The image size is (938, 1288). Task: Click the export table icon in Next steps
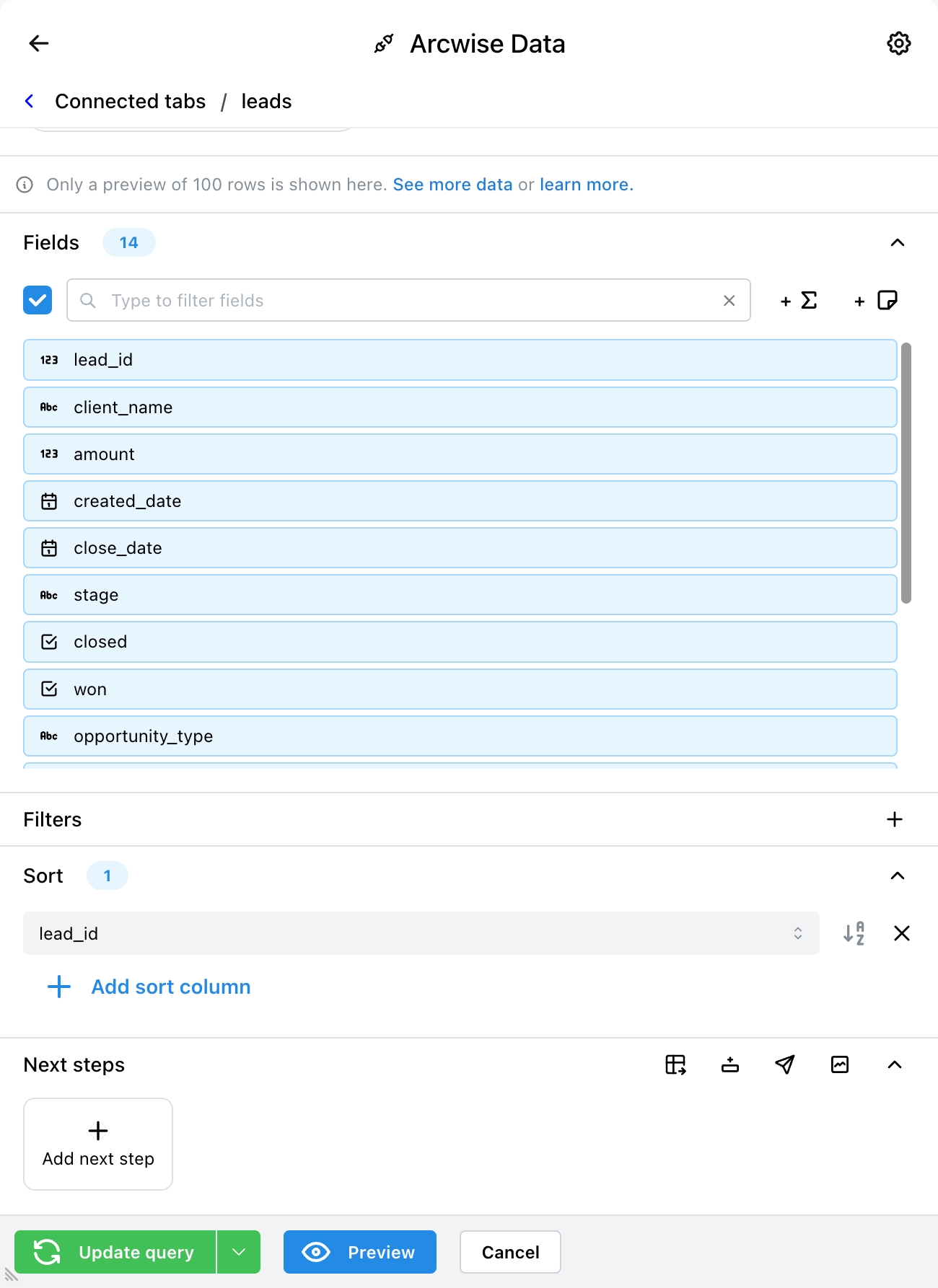pyautogui.click(x=675, y=1064)
